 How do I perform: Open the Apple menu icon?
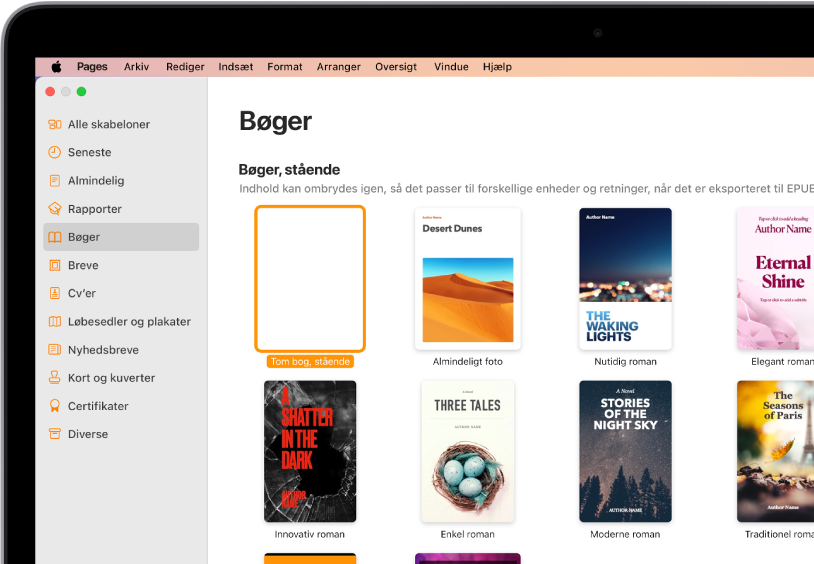point(57,66)
